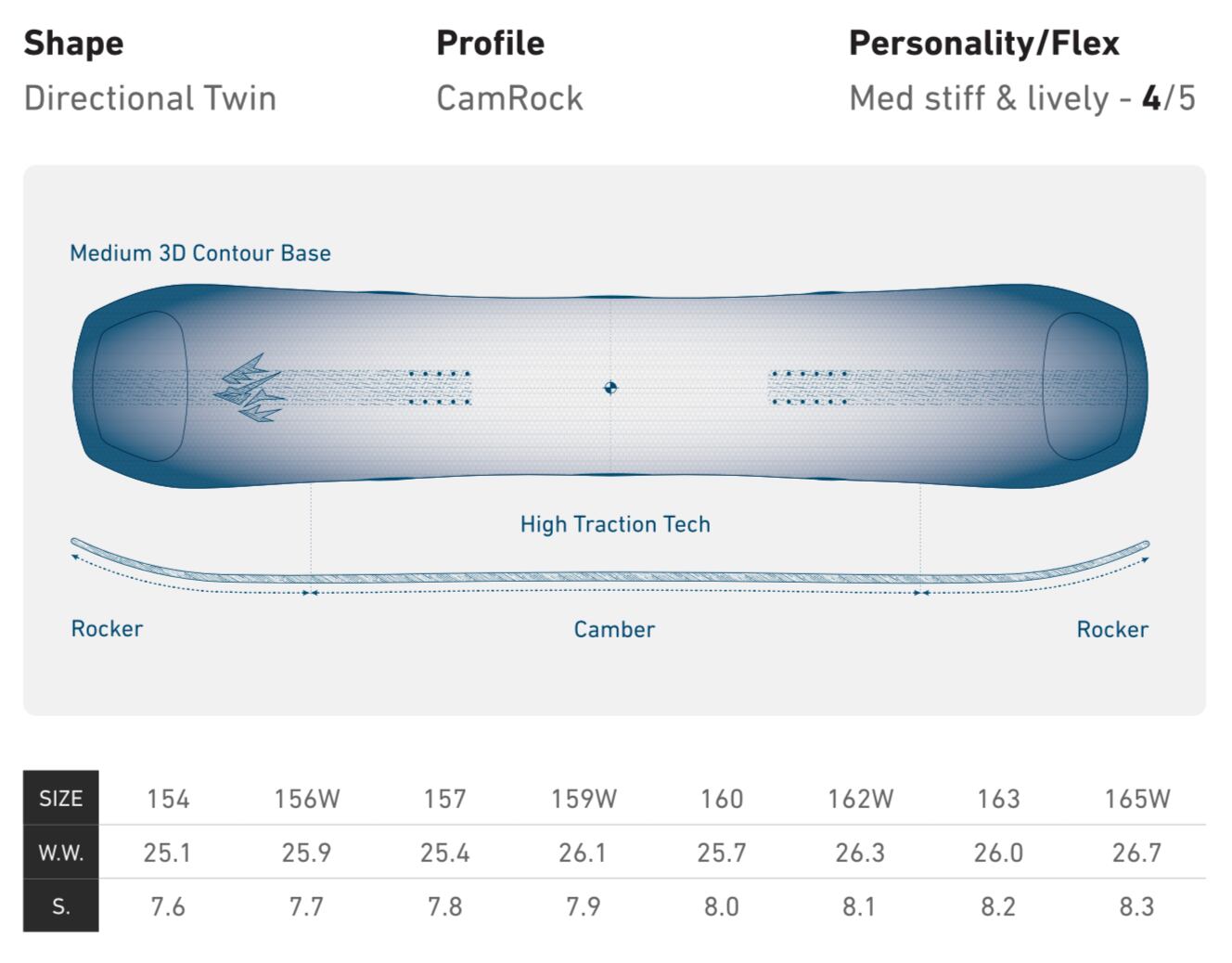1232x963 pixels.
Task: Click the binding inserts on the board's right half
Action: tap(810, 388)
